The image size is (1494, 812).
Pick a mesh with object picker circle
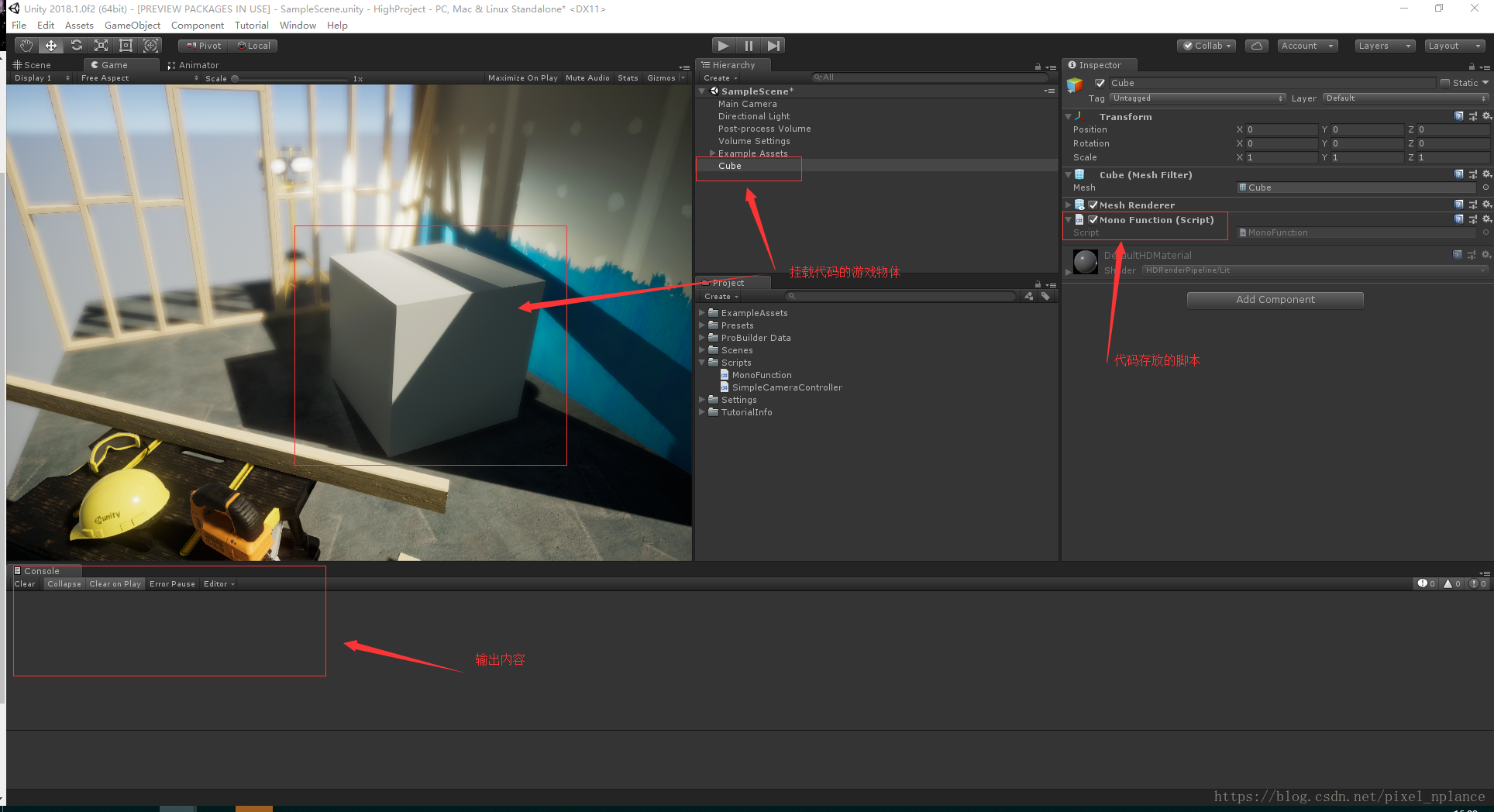(1485, 188)
